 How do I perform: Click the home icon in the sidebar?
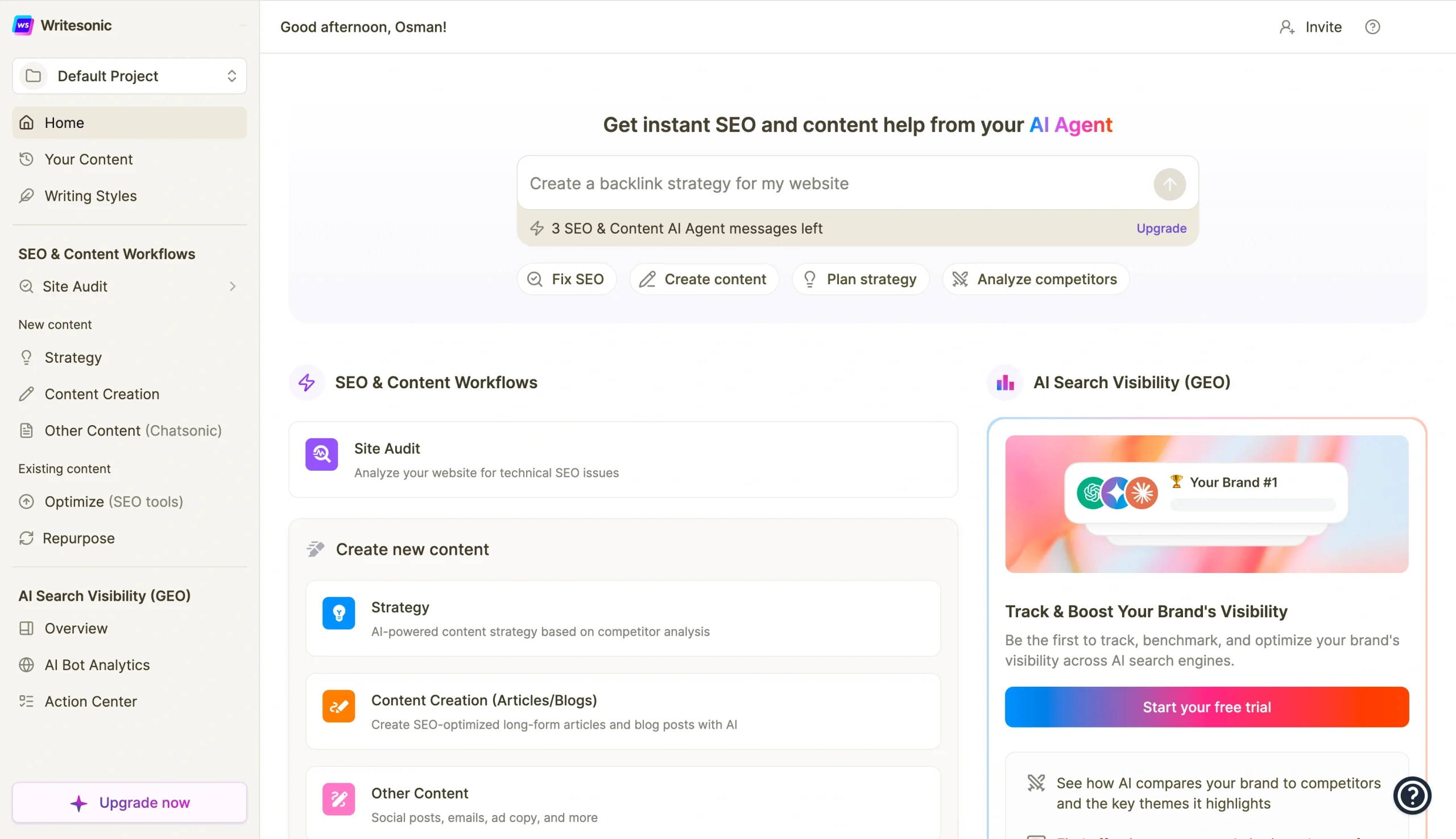pyautogui.click(x=27, y=123)
